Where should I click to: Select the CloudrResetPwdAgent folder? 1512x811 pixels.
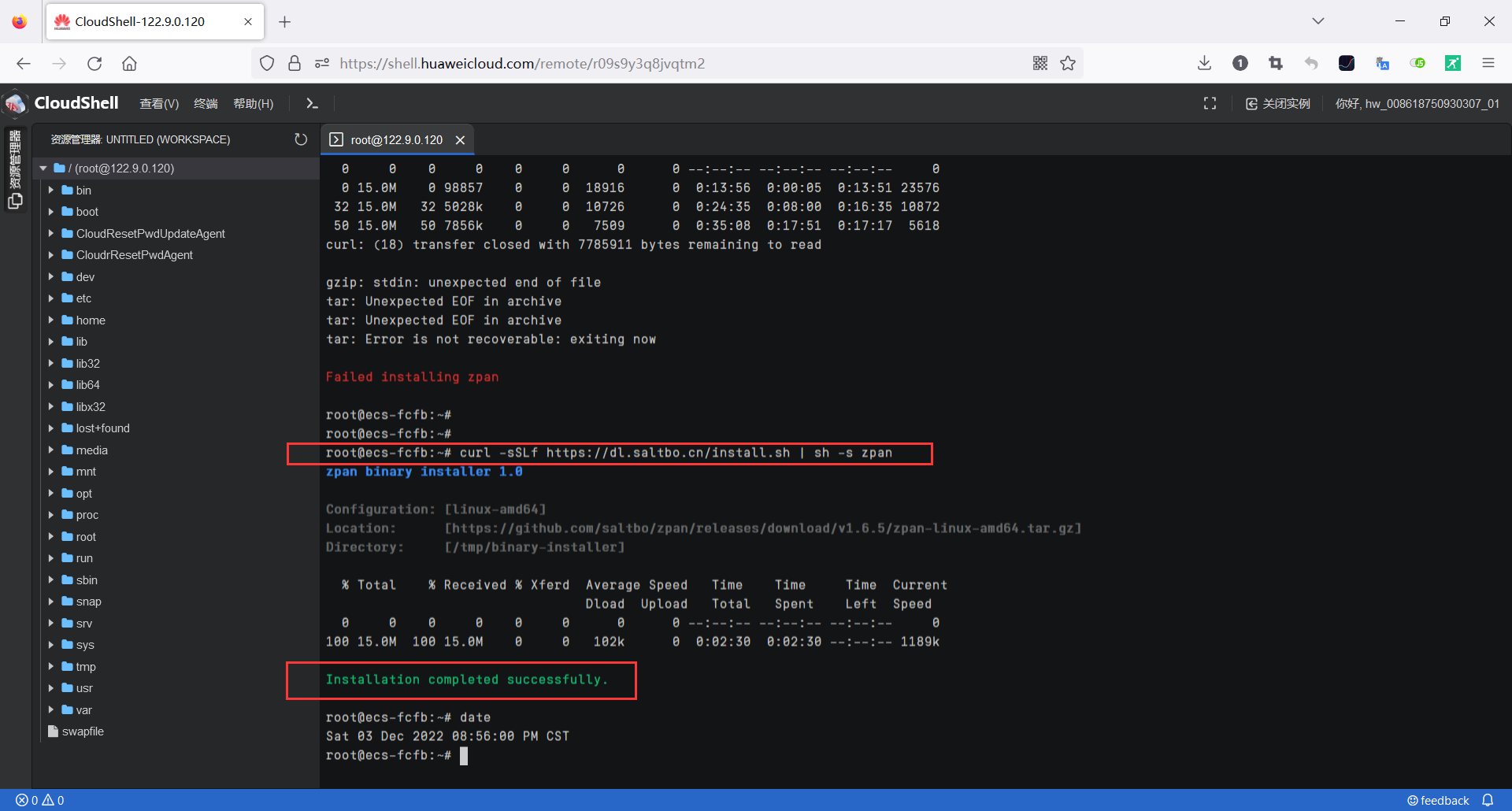(x=135, y=255)
